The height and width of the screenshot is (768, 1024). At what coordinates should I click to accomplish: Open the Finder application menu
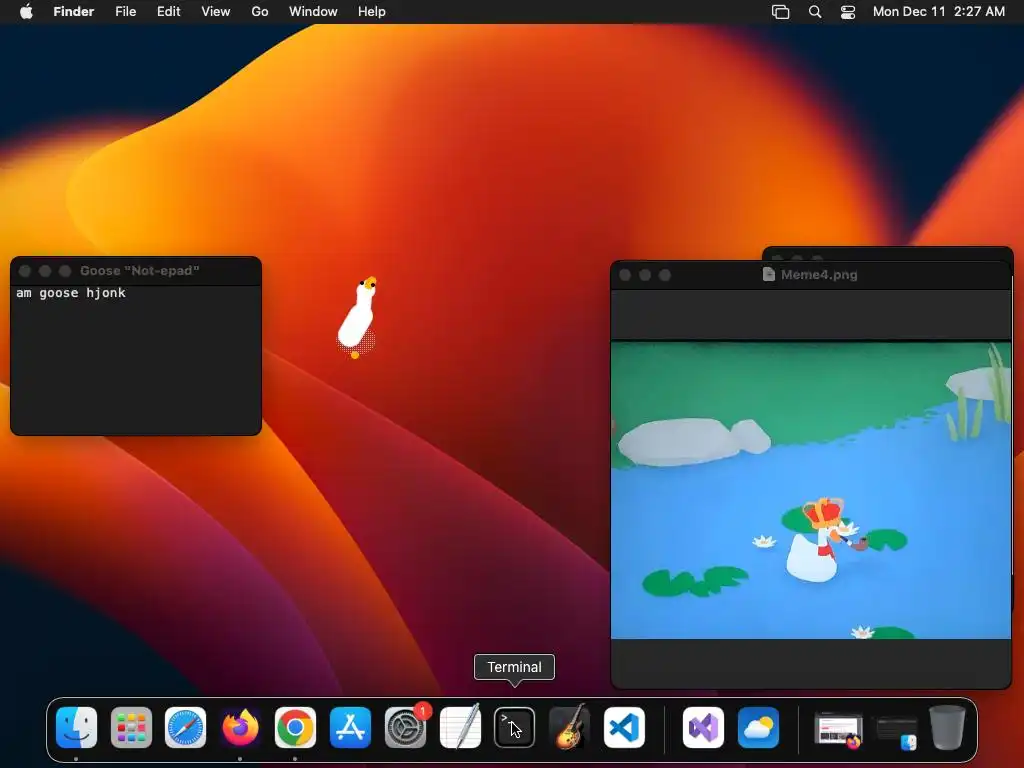click(x=74, y=12)
